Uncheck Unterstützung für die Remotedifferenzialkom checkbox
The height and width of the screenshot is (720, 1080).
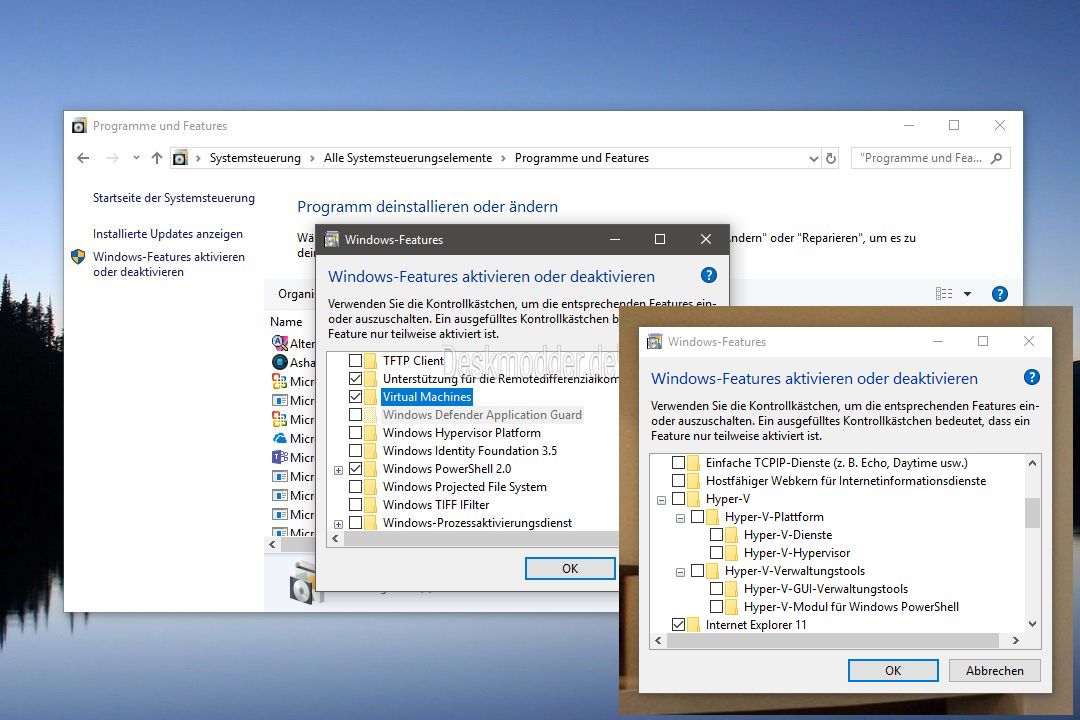pyautogui.click(x=355, y=378)
